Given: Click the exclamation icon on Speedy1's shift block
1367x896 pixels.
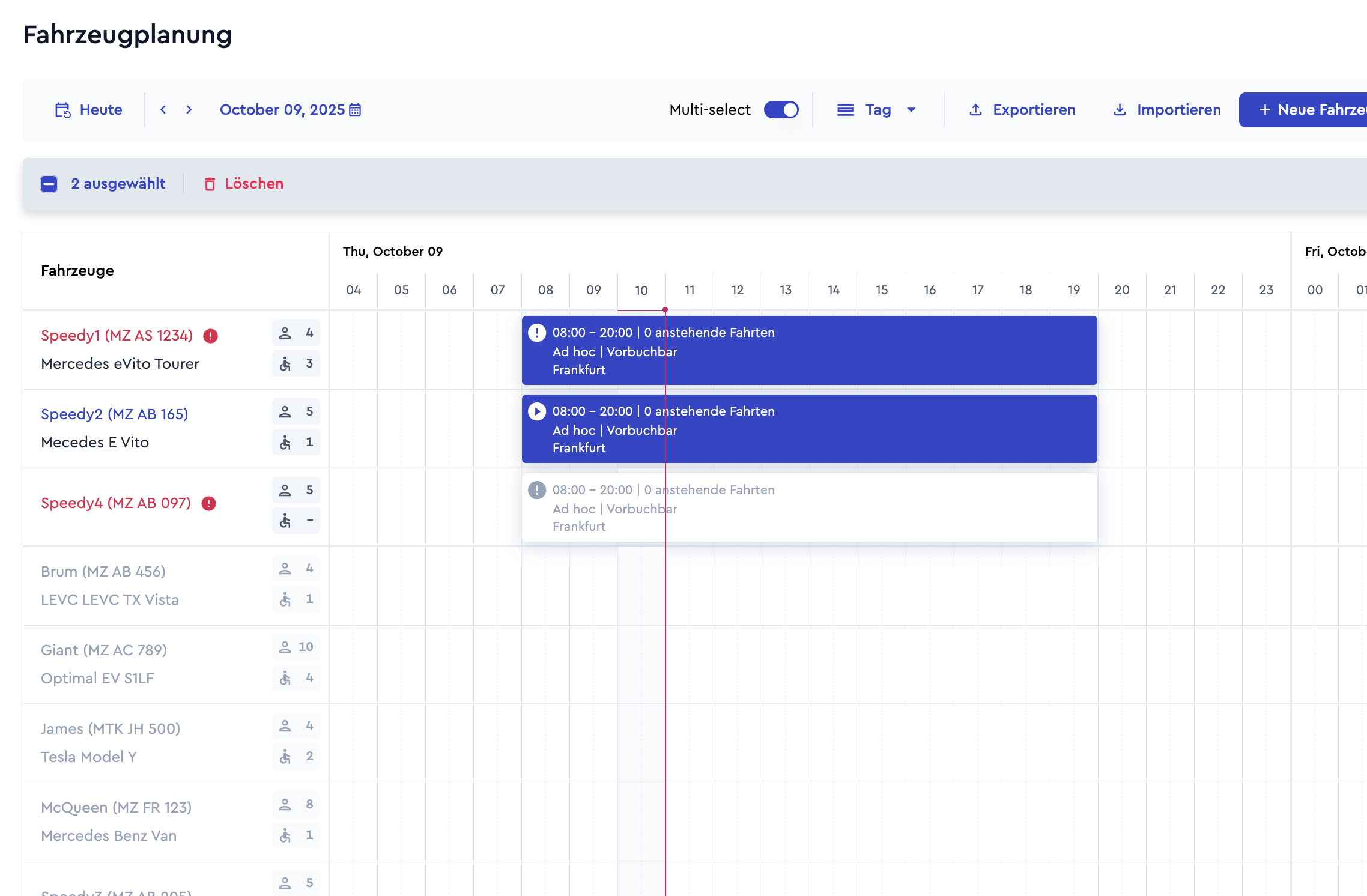Looking at the screenshot, I should pyautogui.click(x=537, y=333).
